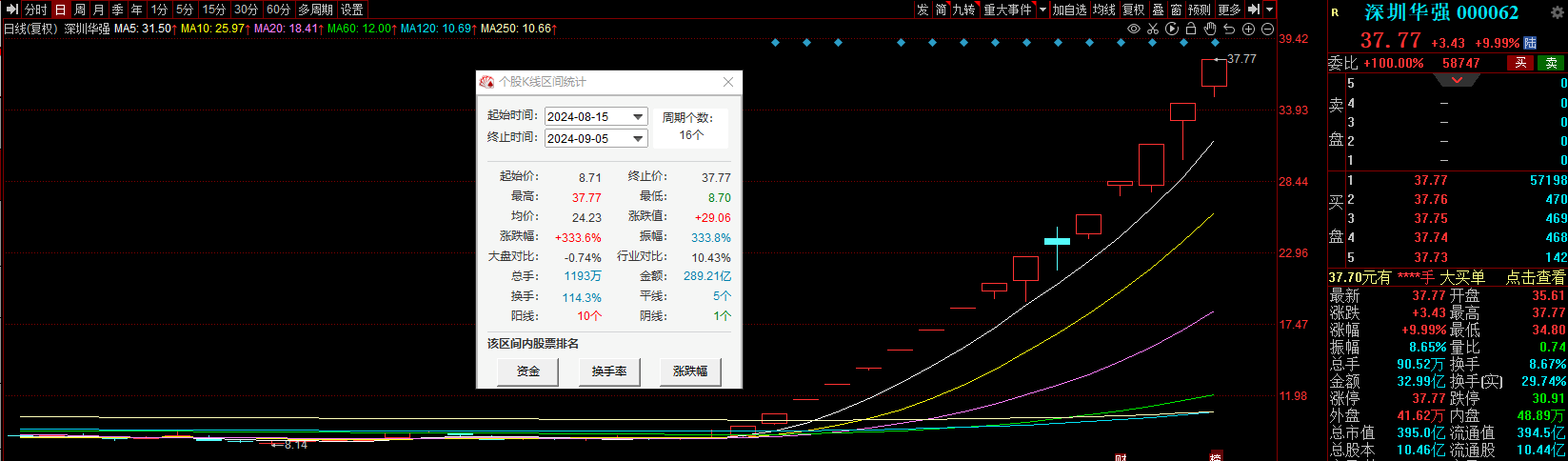Viewport: 1568px width, 461px height.
Task: Click the eye icon in chart toolbar
Action: (1133, 29)
